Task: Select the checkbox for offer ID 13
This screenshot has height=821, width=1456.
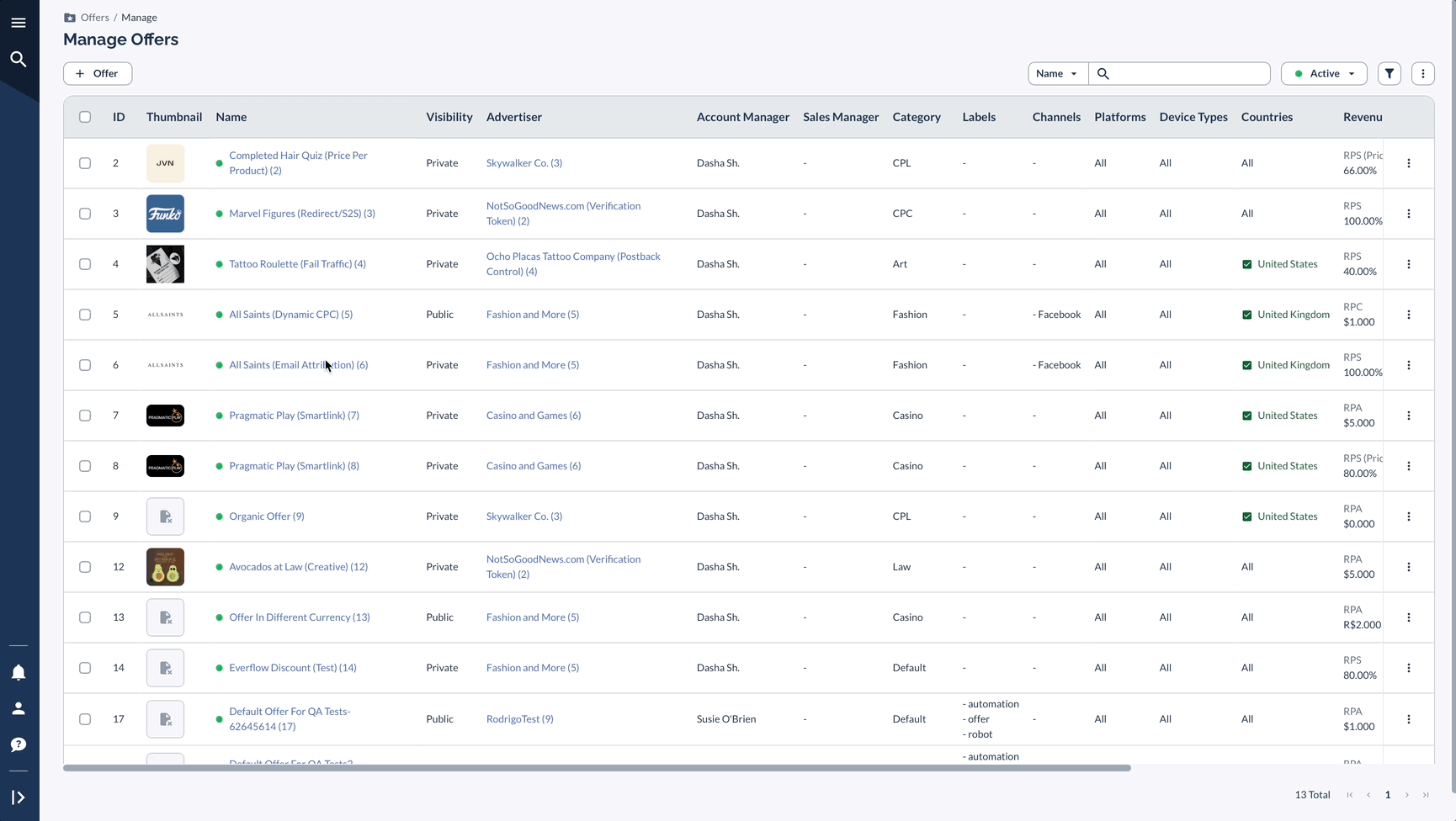Action: pyautogui.click(x=85, y=617)
